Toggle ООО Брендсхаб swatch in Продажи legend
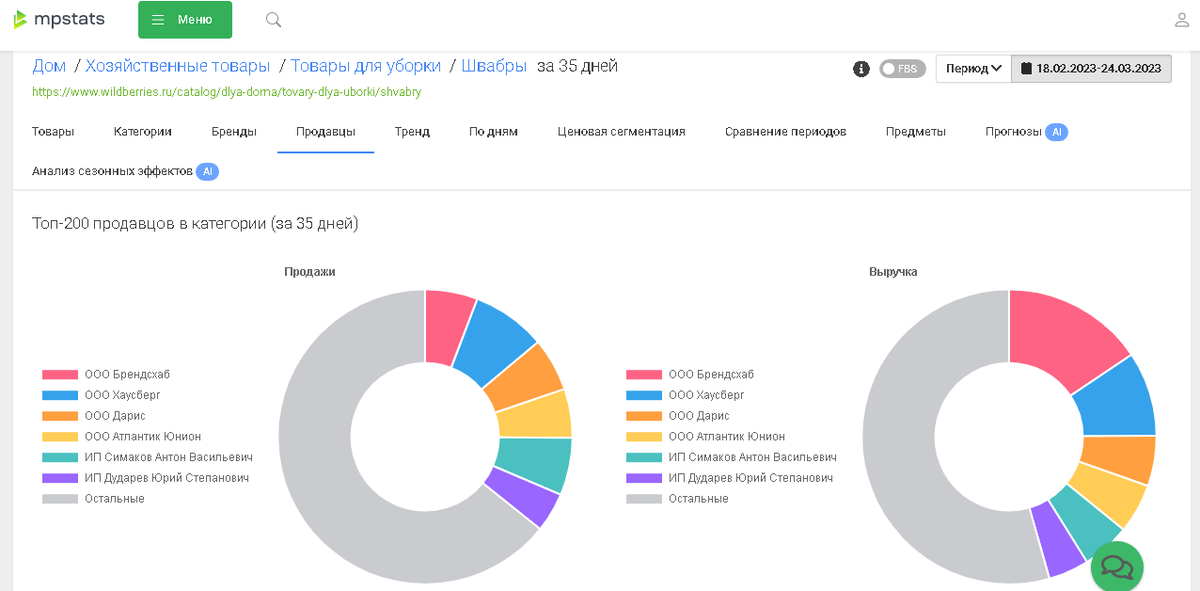This screenshot has height=591, width=1200. click(x=60, y=374)
